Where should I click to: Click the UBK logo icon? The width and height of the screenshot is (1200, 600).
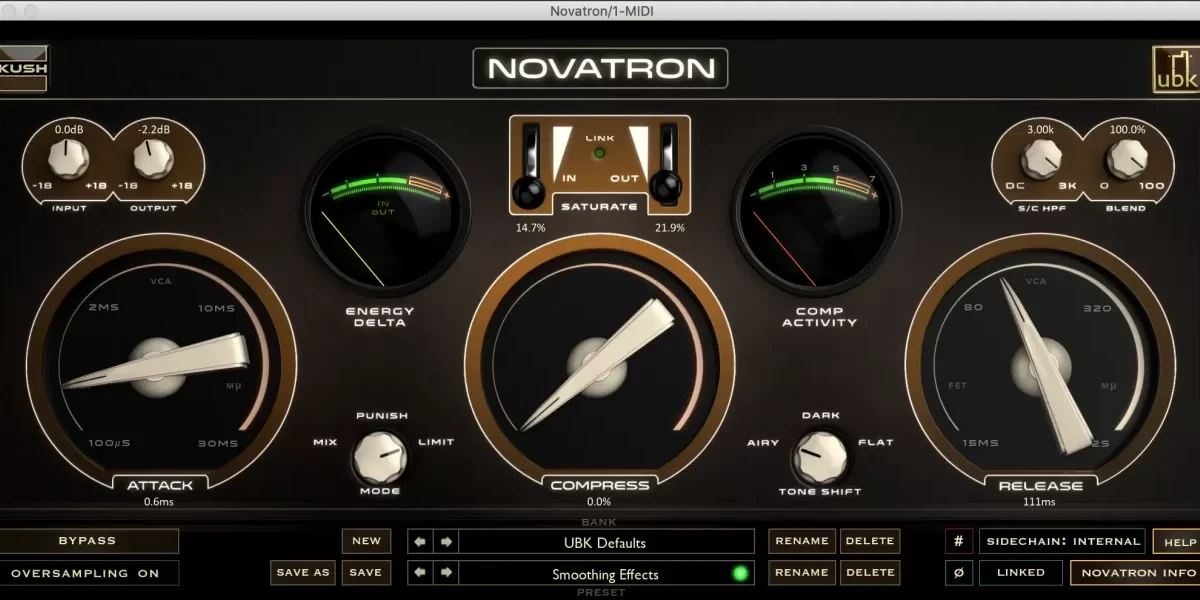click(1175, 70)
